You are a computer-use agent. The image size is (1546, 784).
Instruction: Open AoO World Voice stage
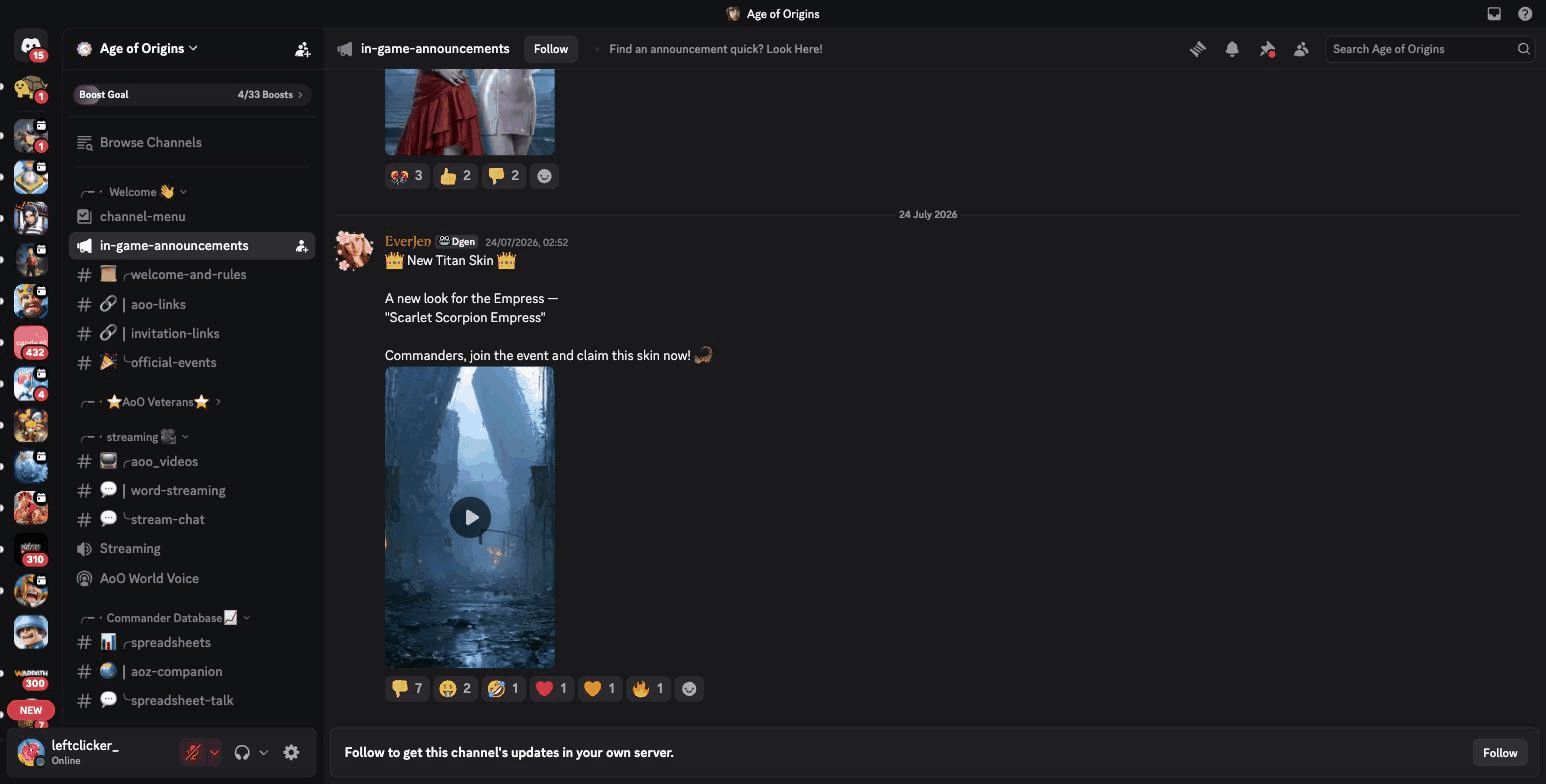(x=192, y=579)
